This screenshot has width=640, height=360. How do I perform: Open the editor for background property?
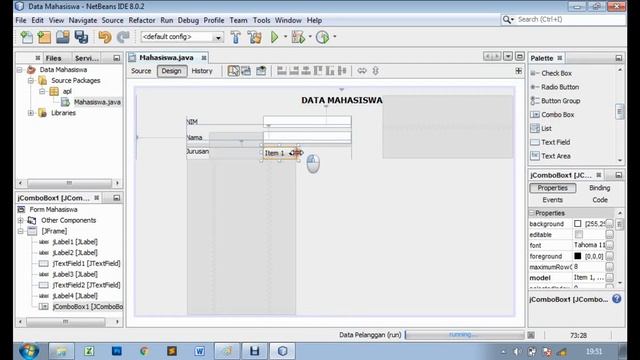[x=609, y=224]
